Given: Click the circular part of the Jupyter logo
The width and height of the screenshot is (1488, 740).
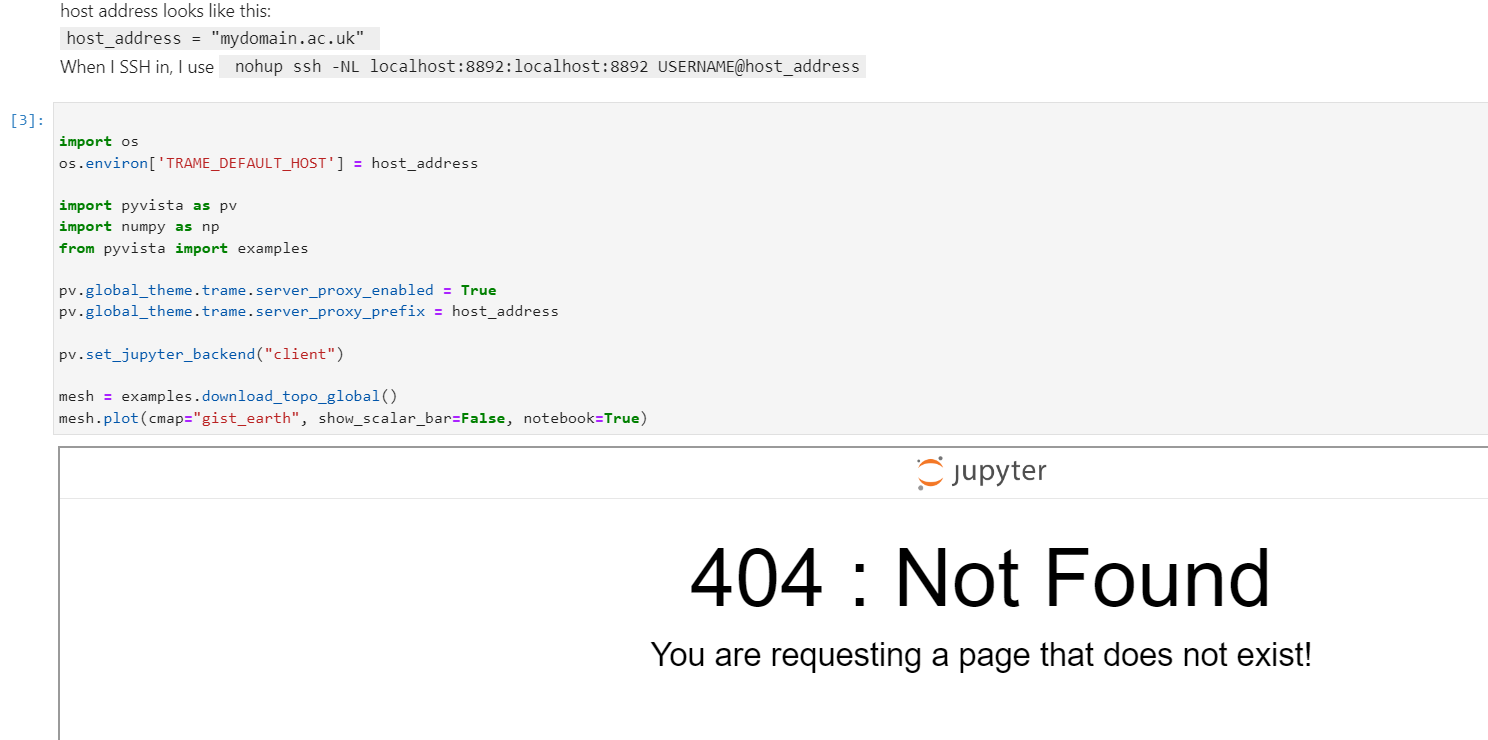Looking at the screenshot, I should 928,470.
